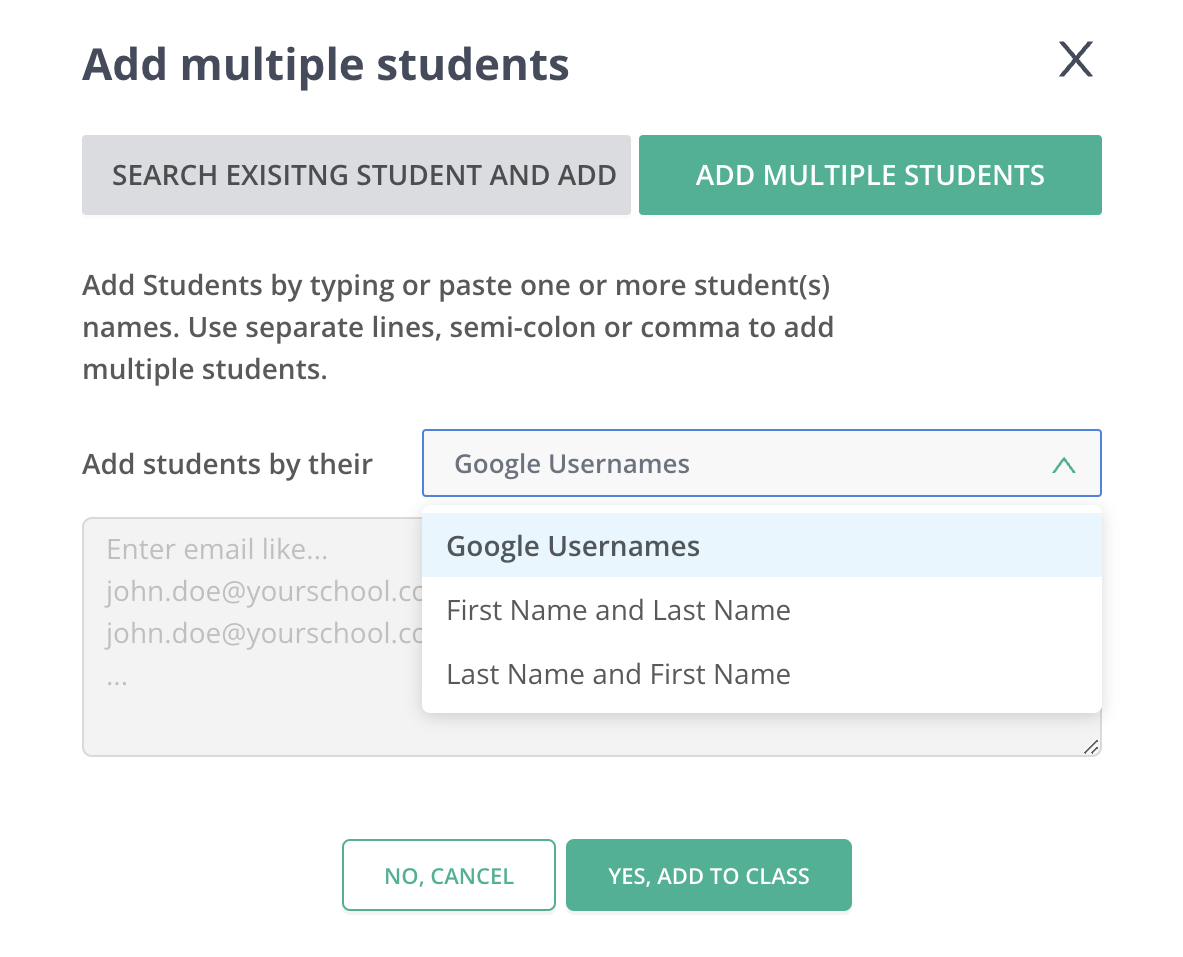1183x957 pixels.
Task: Click the 'Add multiple students' dialog title
Action: pyautogui.click(x=326, y=64)
